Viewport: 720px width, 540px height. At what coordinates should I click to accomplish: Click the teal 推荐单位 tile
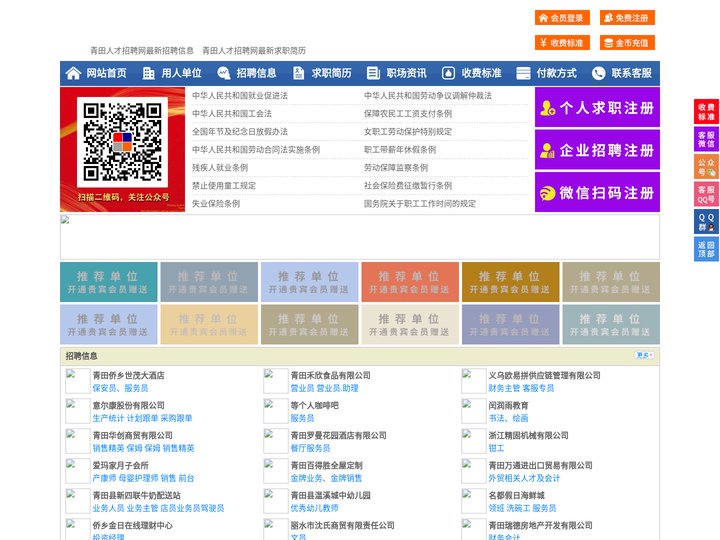[109, 282]
